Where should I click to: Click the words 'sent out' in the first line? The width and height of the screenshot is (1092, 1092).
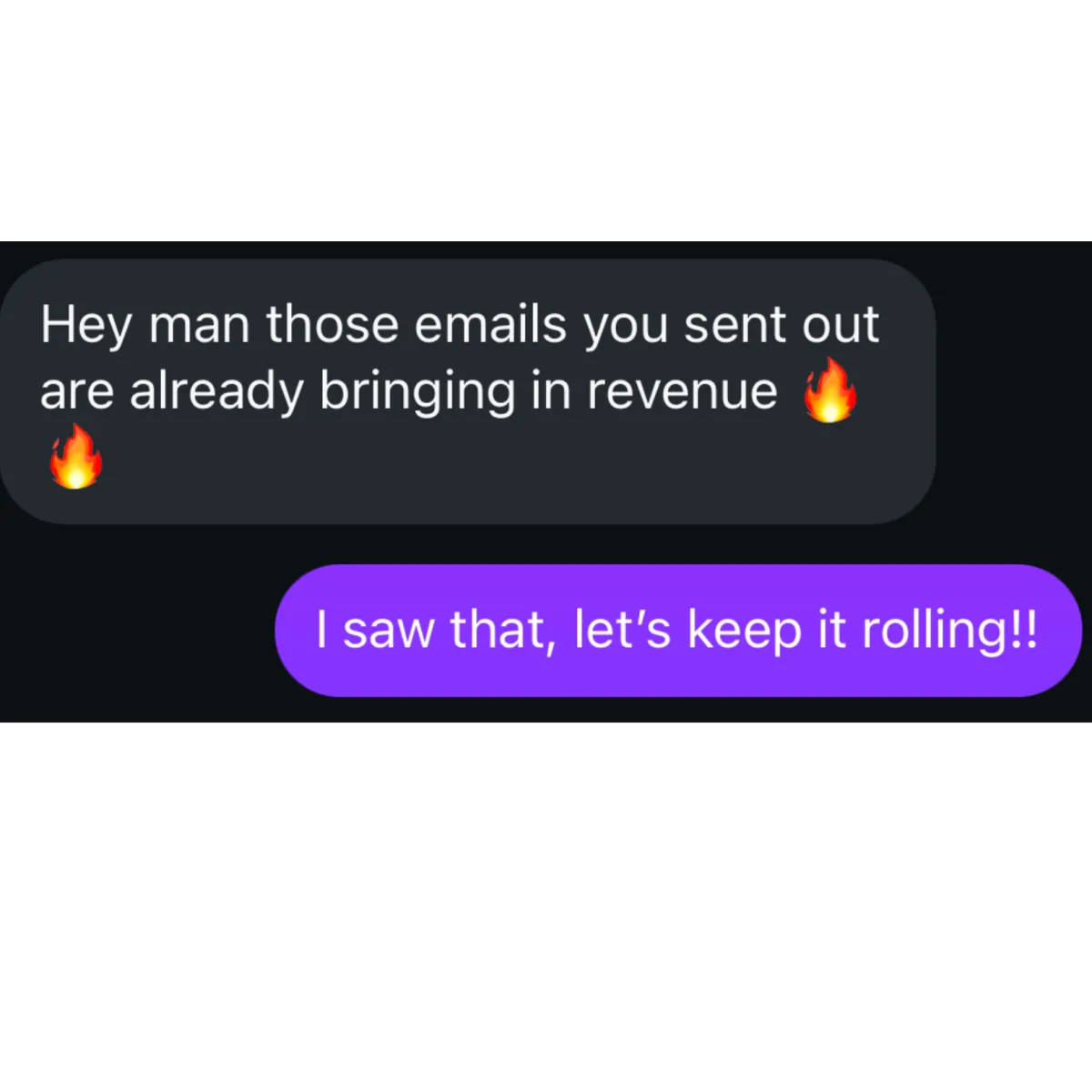tap(782, 326)
